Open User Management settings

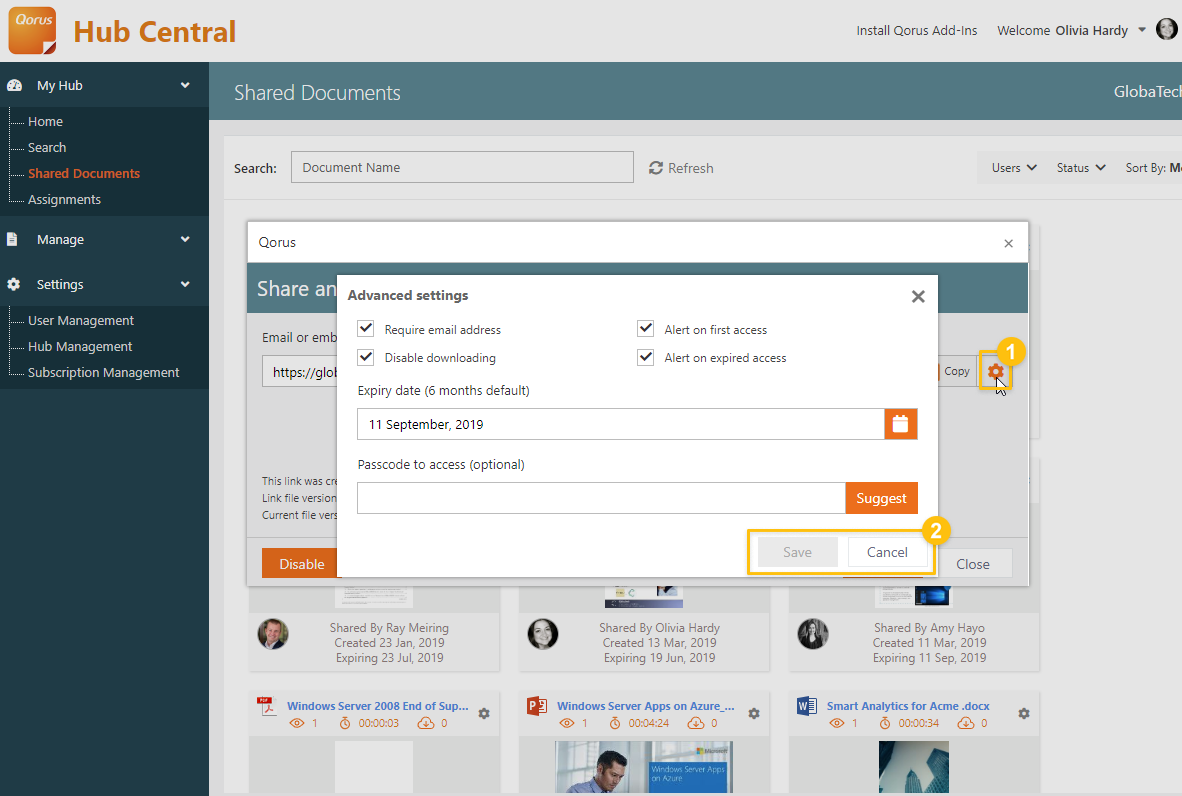click(x=81, y=320)
